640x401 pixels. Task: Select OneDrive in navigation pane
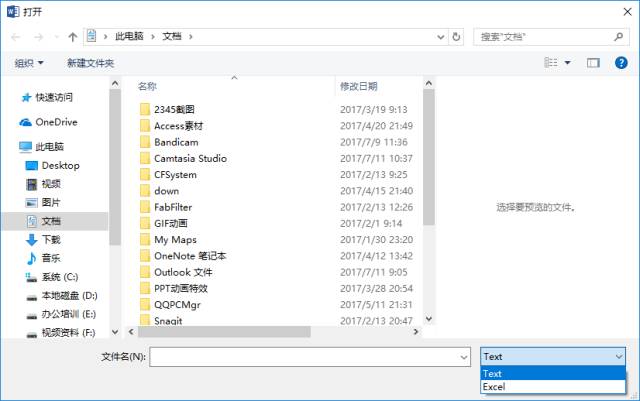click(x=56, y=122)
